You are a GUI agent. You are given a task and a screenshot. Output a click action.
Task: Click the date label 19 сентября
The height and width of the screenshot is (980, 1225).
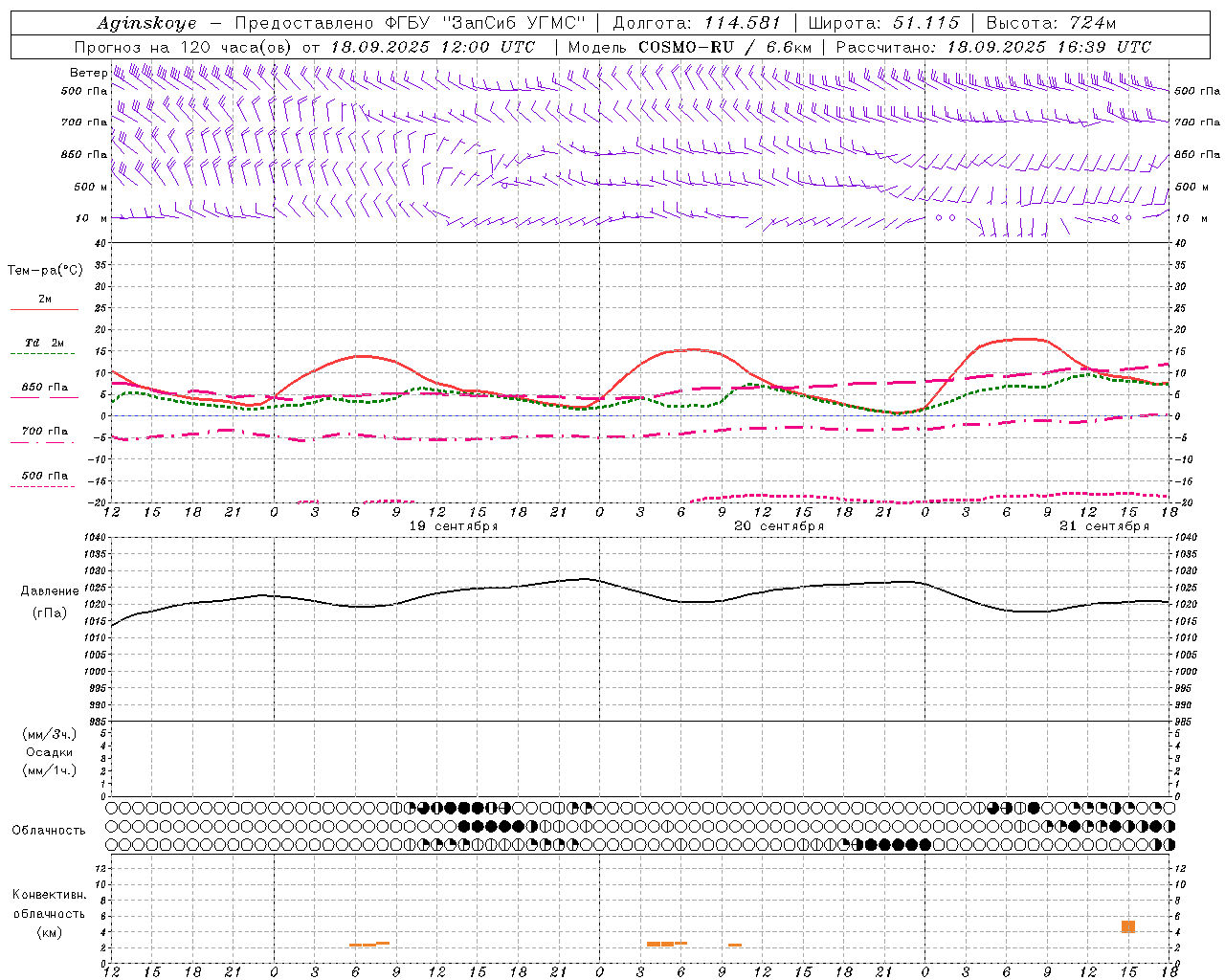click(454, 526)
